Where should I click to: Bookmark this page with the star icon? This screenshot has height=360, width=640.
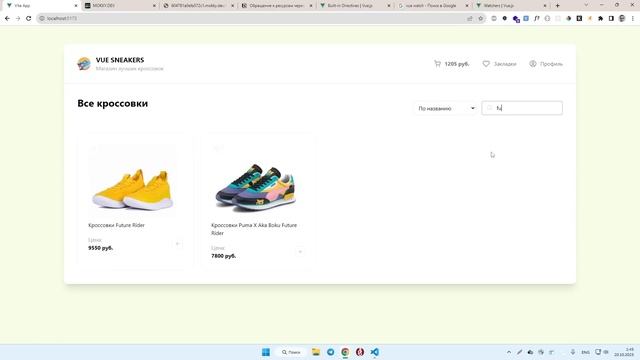tap(480, 18)
